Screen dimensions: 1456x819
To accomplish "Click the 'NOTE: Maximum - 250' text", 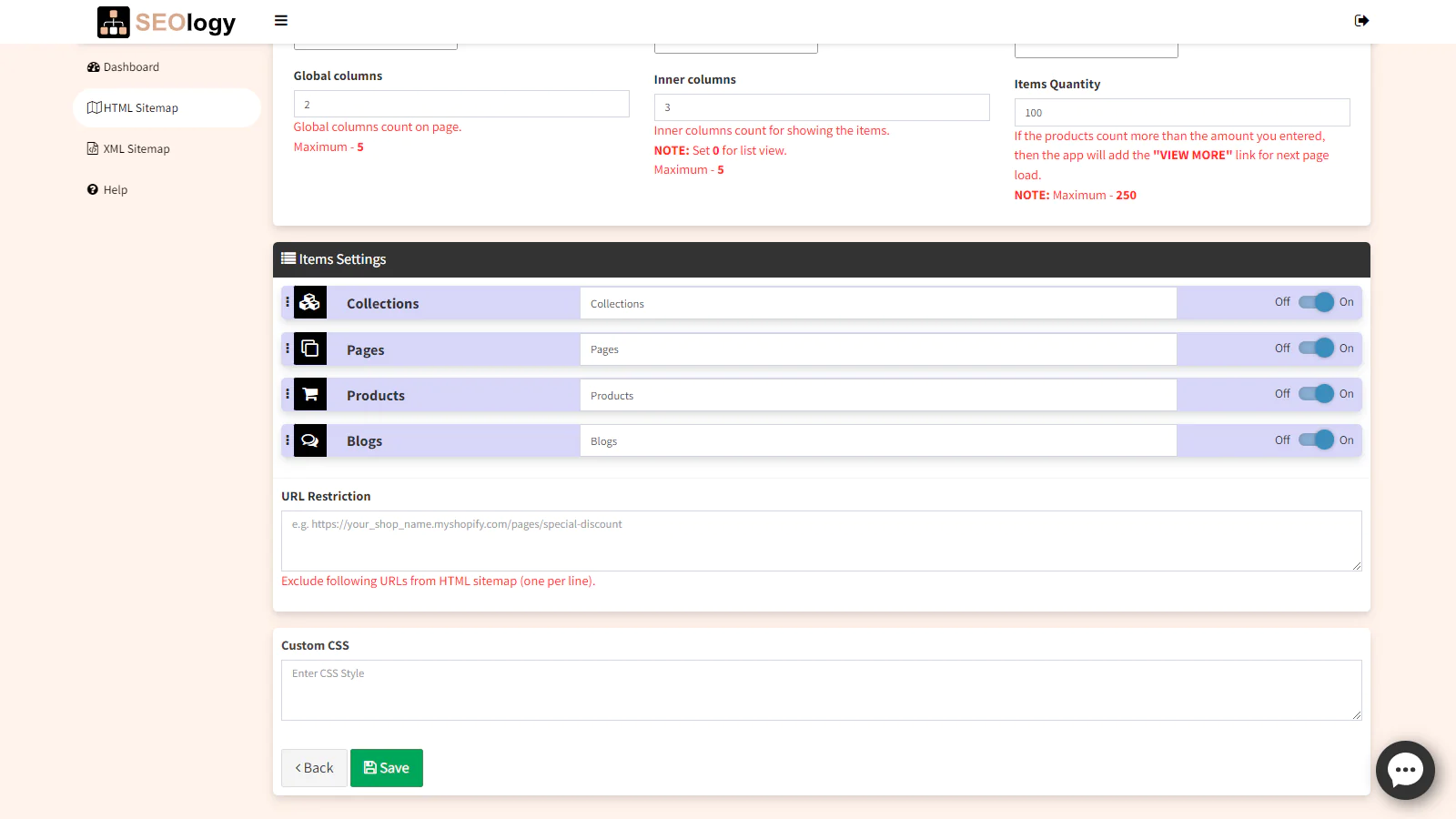I will tap(1076, 195).
